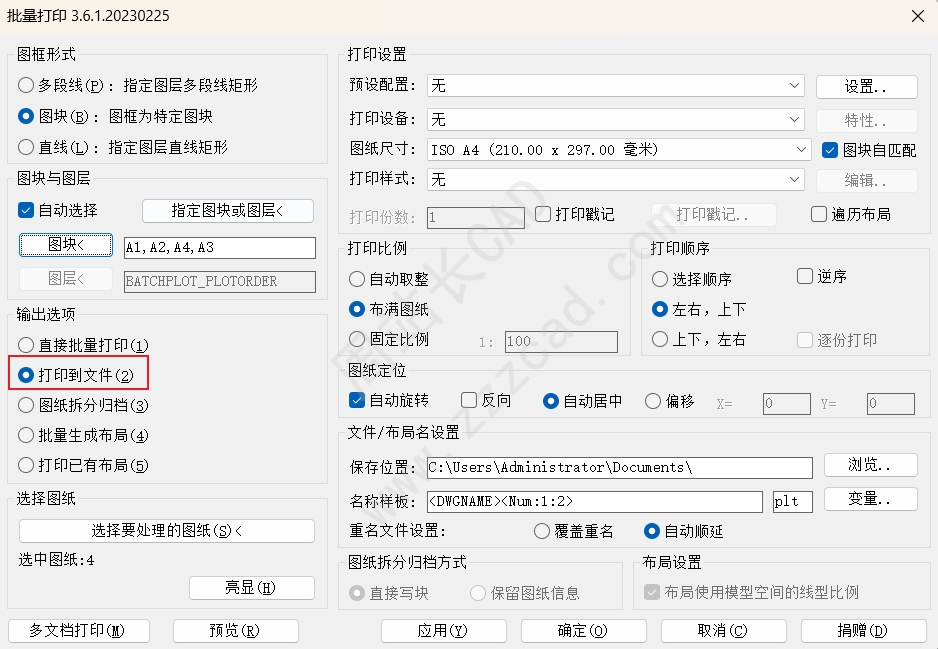Expand the 打印样式 dropdown
Screen dimensions: 938x649
[794, 180]
